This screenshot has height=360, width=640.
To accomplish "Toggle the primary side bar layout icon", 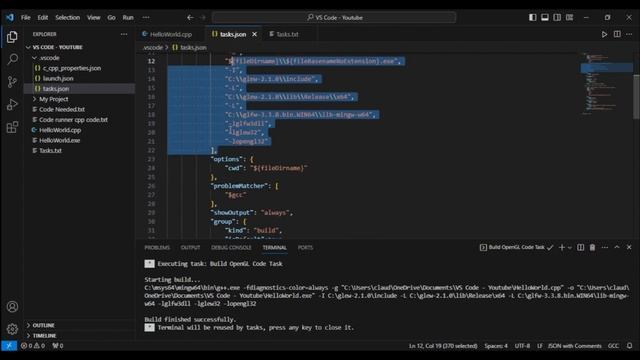I will click(x=533, y=18).
